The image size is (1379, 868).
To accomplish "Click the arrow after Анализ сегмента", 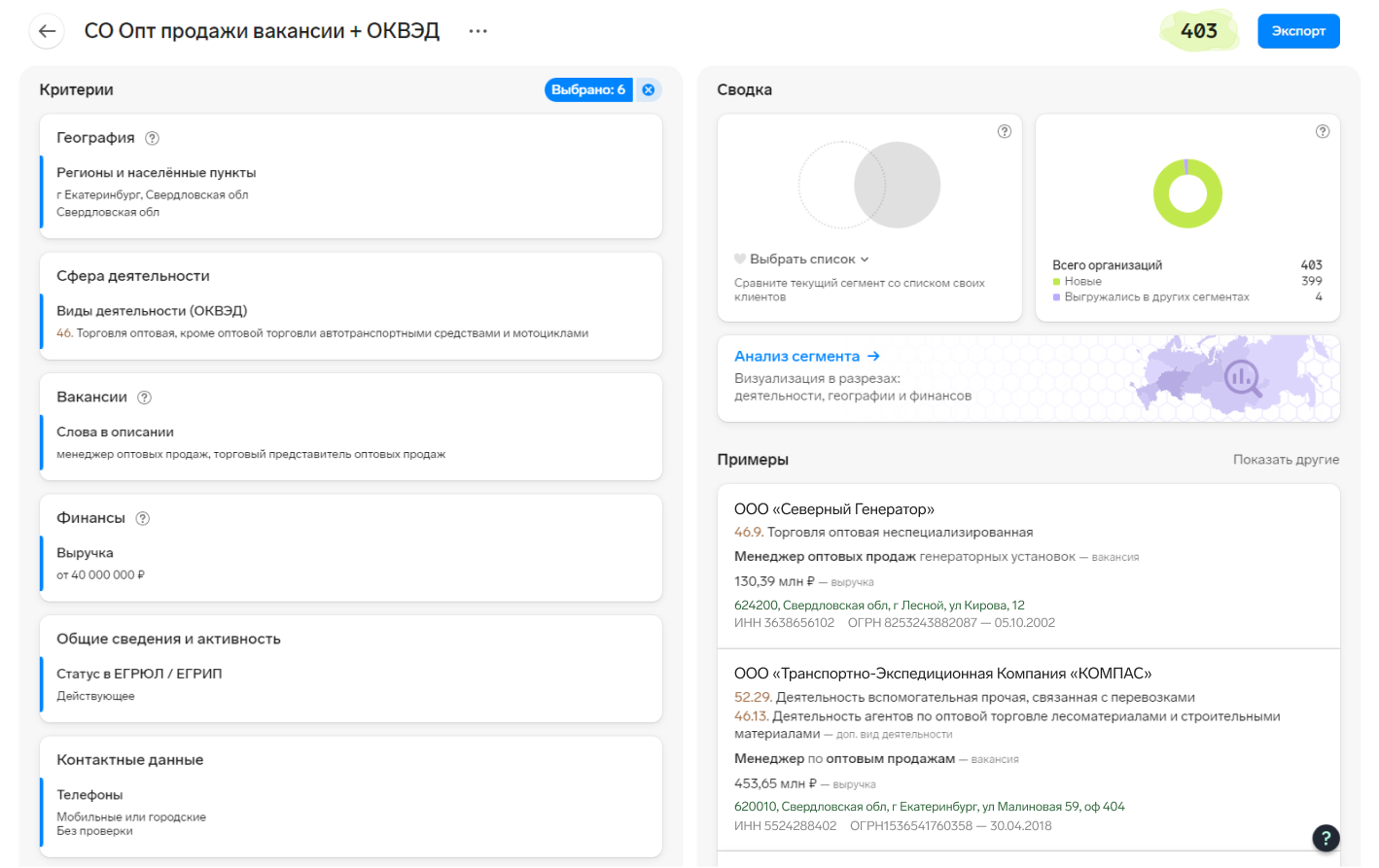I will [x=873, y=357].
